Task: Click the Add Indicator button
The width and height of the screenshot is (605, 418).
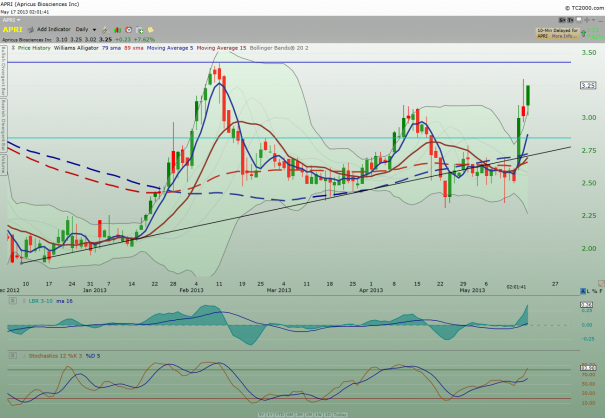Action: [x=54, y=29]
